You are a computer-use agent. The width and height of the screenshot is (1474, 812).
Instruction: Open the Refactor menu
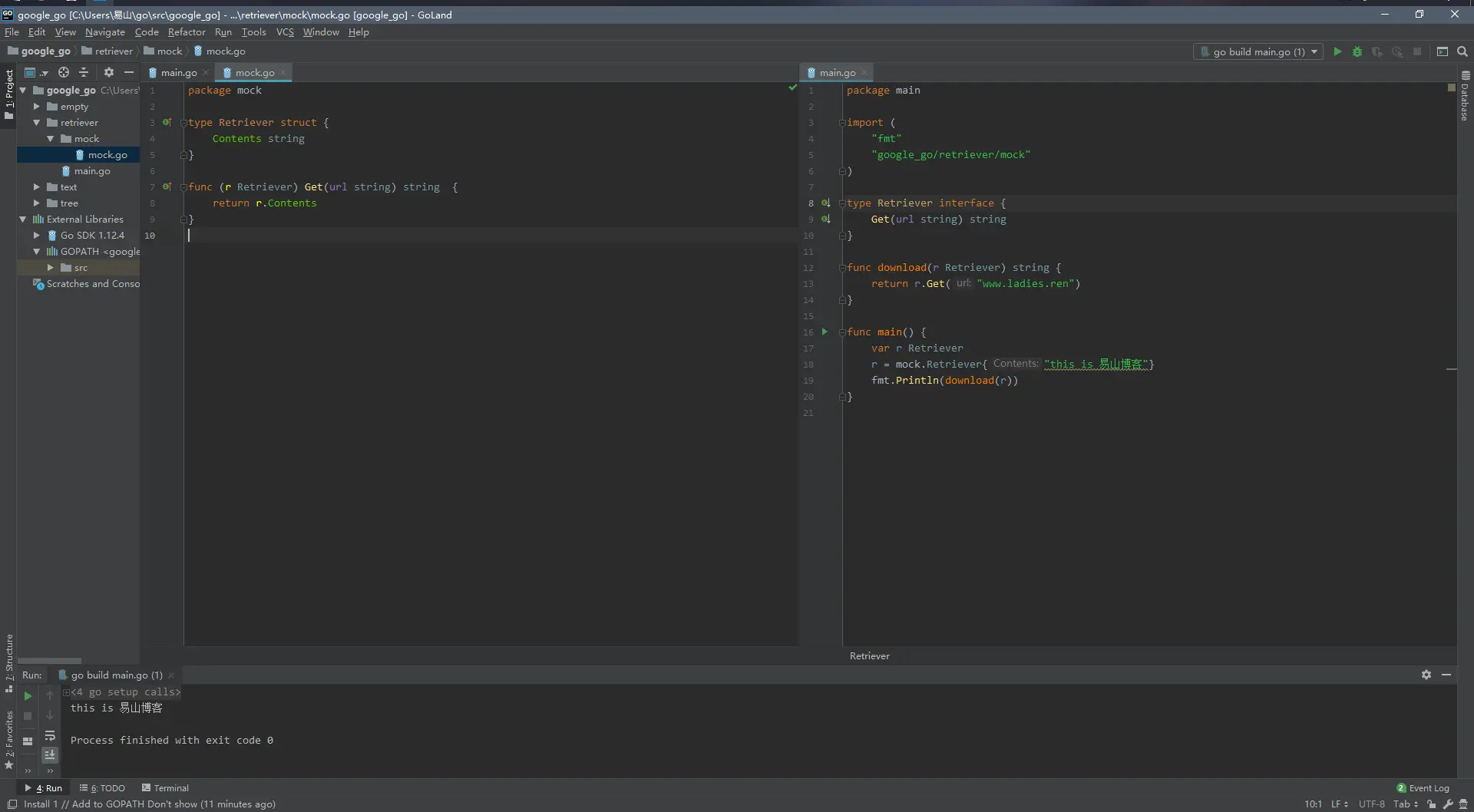[x=187, y=32]
